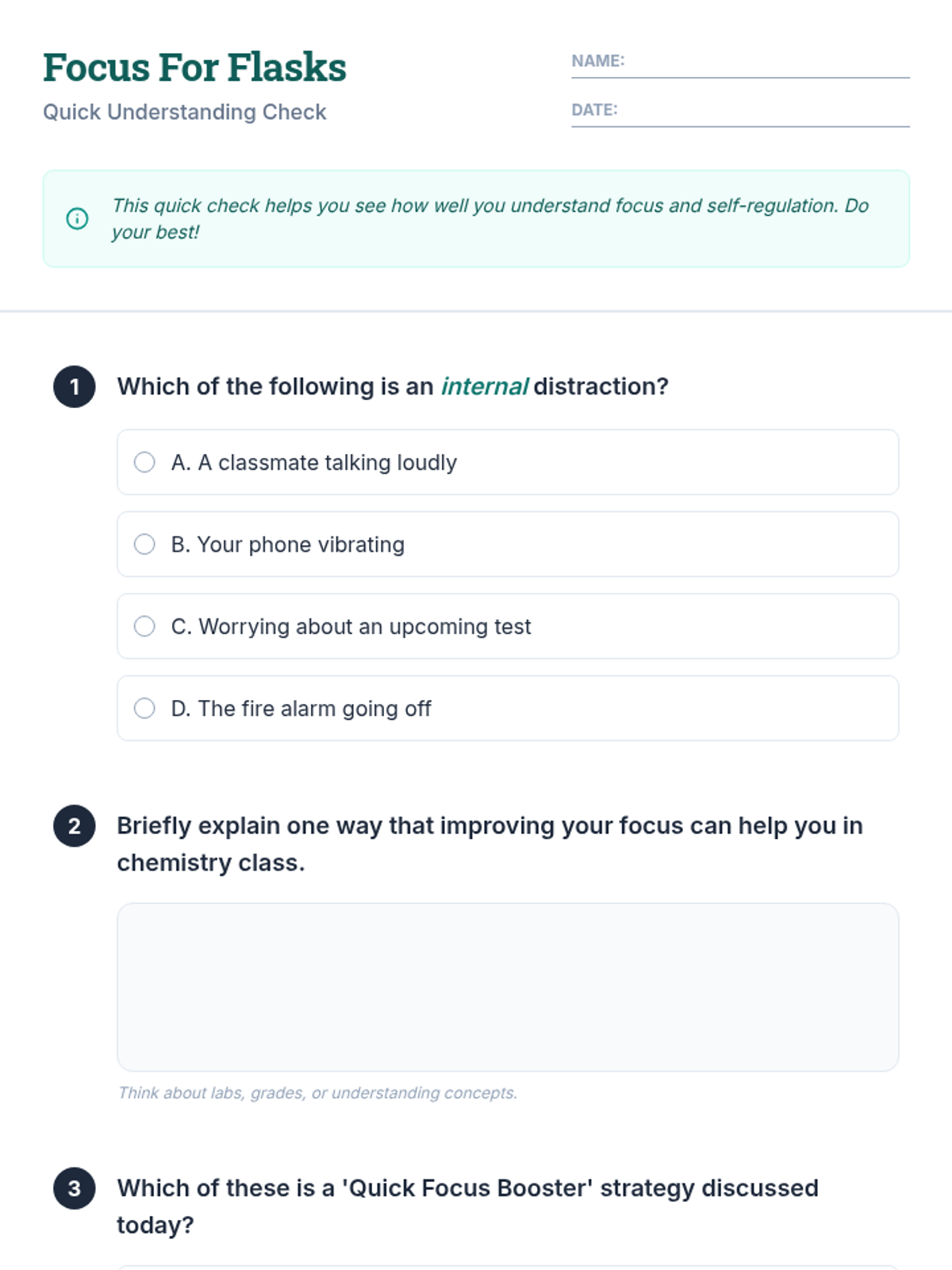Click the 'Quick Understanding Check' subtitle
The width and height of the screenshot is (952, 1270).
[x=184, y=112]
